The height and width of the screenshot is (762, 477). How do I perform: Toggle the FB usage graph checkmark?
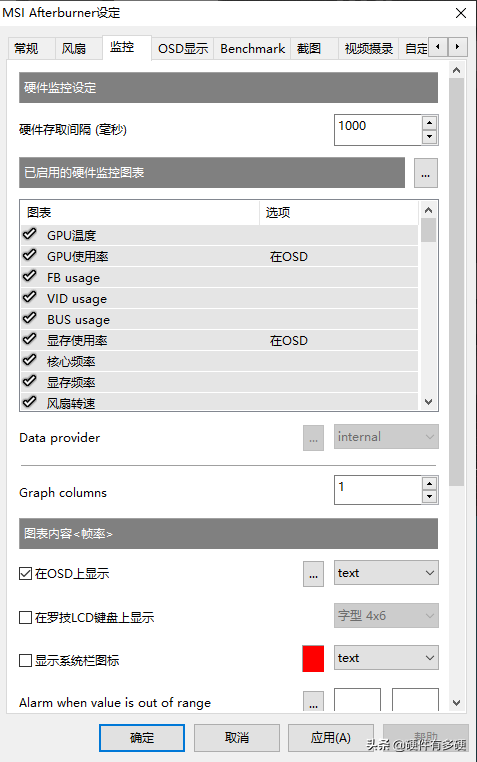click(x=30, y=277)
